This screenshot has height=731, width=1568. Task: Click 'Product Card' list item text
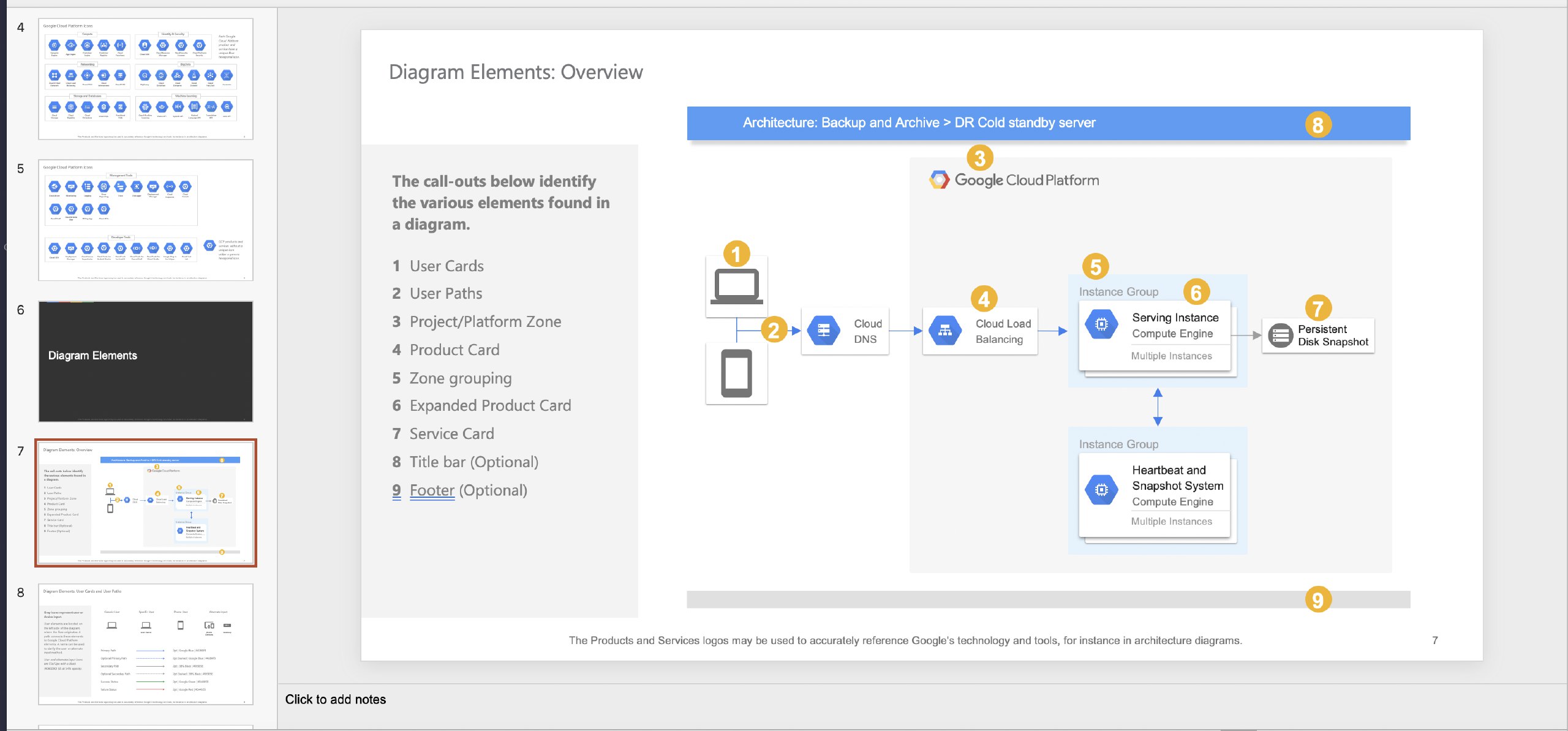454,350
